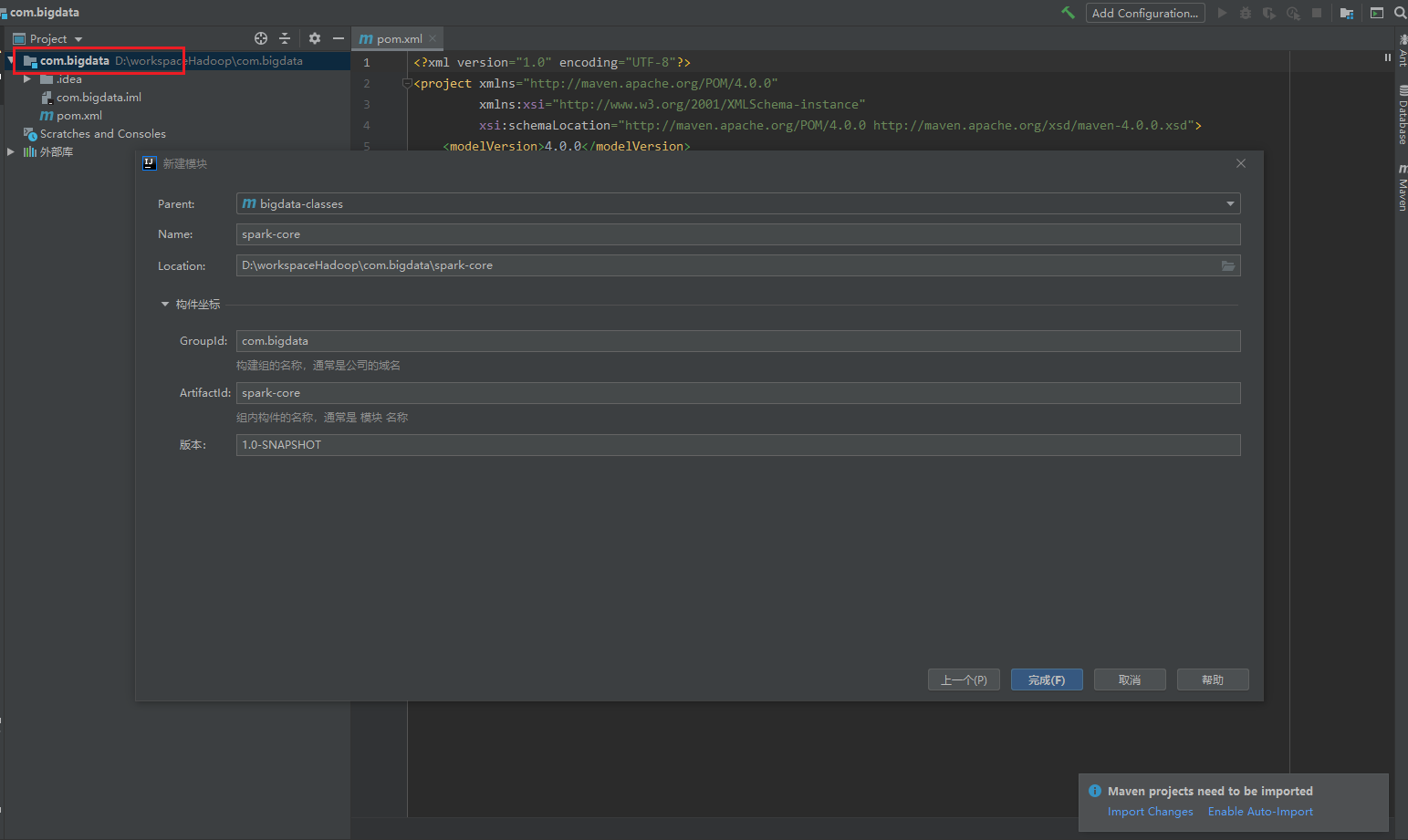
Task: Collapse the 构件坐标 section
Action: point(165,305)
